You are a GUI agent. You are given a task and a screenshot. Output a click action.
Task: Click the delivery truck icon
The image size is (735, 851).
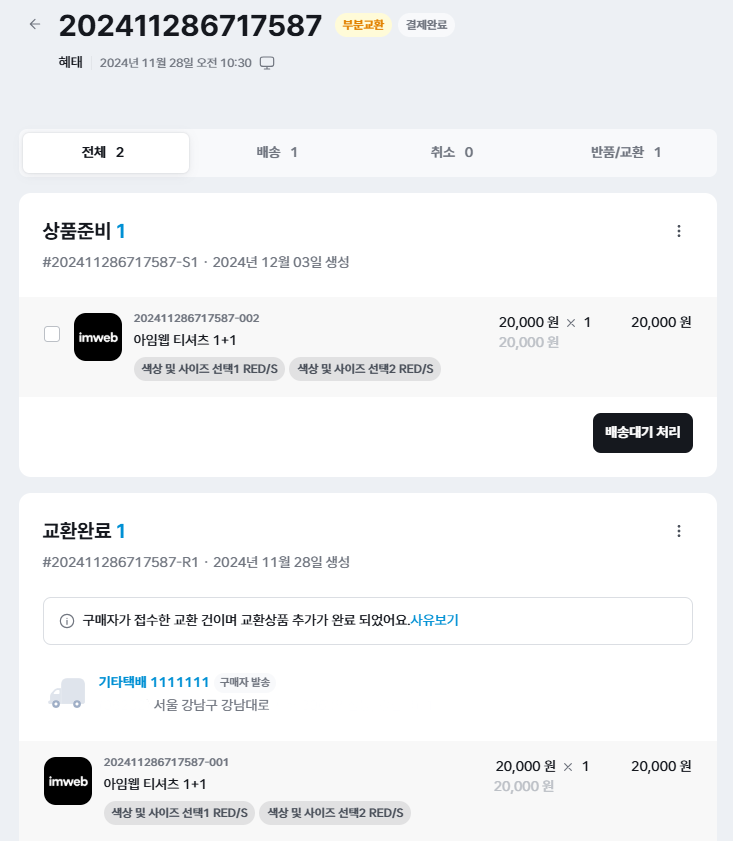(x=67, y=693)
